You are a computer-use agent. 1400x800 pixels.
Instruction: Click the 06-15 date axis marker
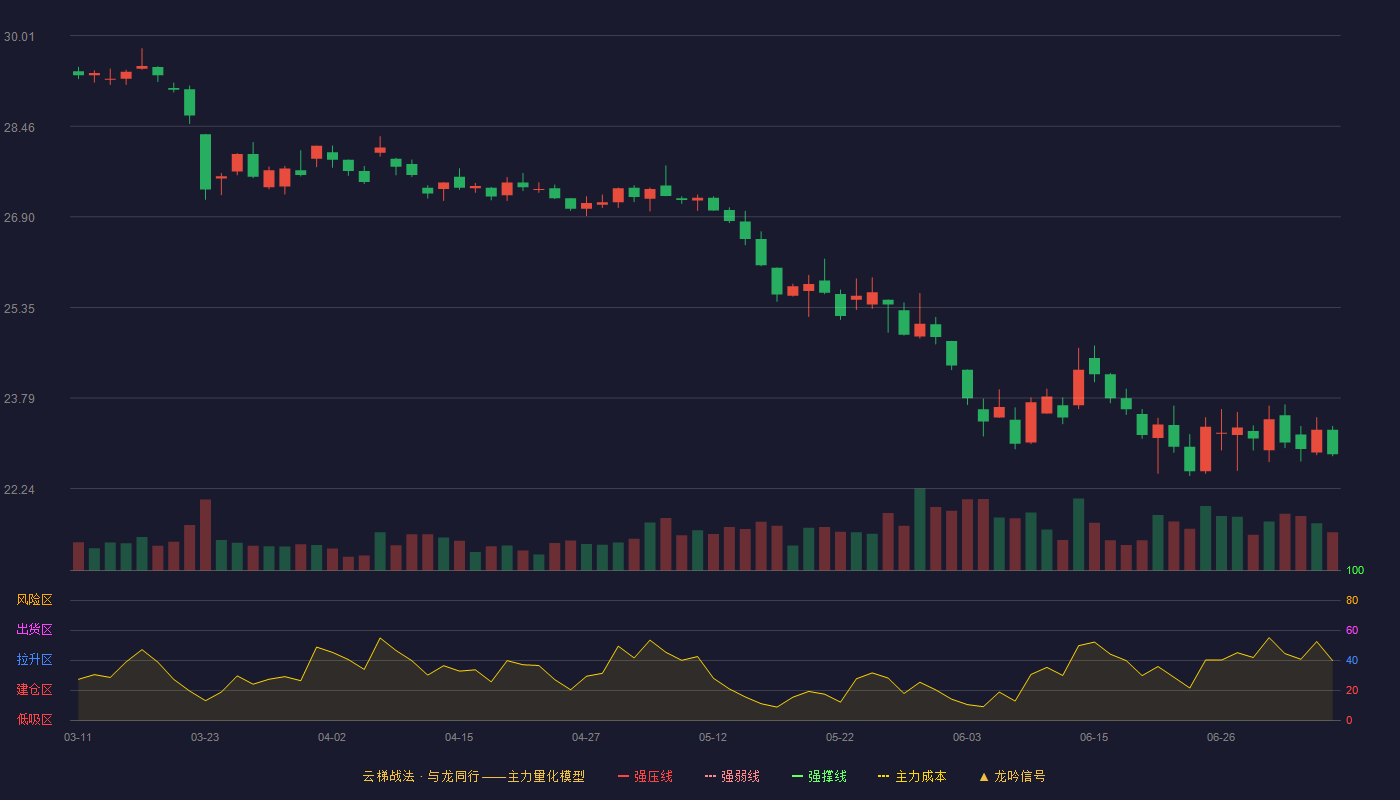point(1094,737)
